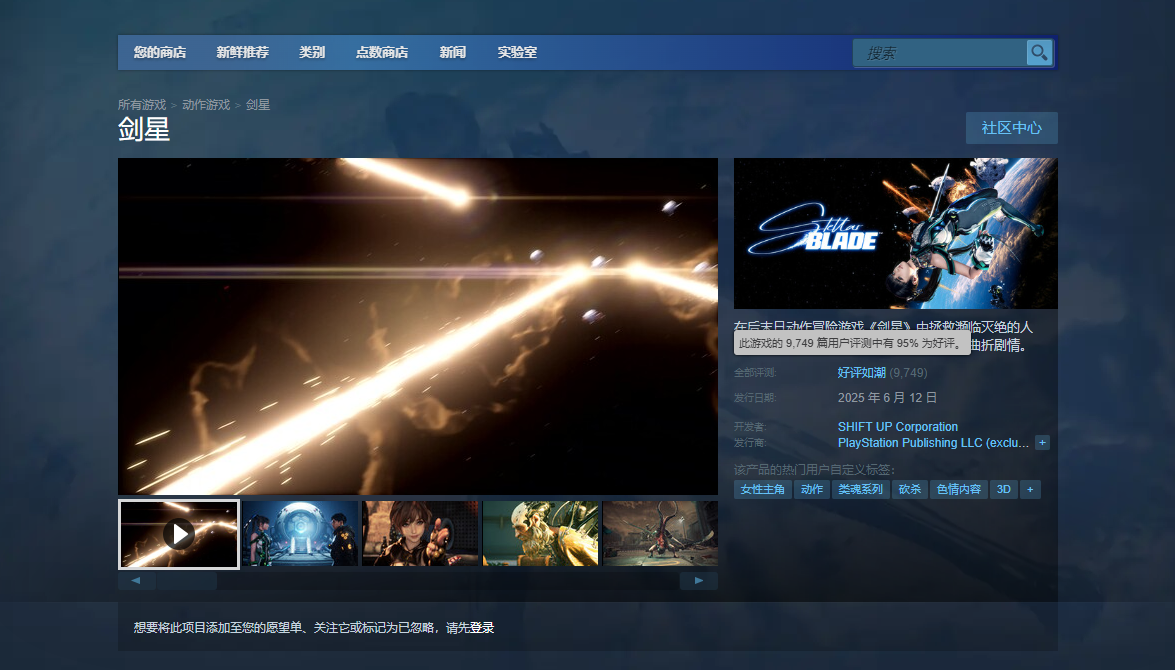This screenshot has height=670, width=1175.
Task: Click the 动作游戏 breadcrumb link
Action: [x=206, y=105]
